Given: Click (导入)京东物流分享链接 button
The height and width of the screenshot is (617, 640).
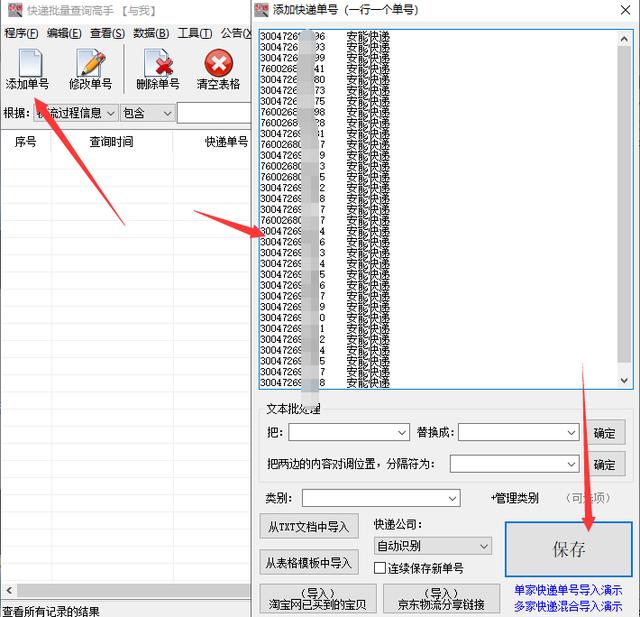Looking at the screenshot, I should point(441,599).
